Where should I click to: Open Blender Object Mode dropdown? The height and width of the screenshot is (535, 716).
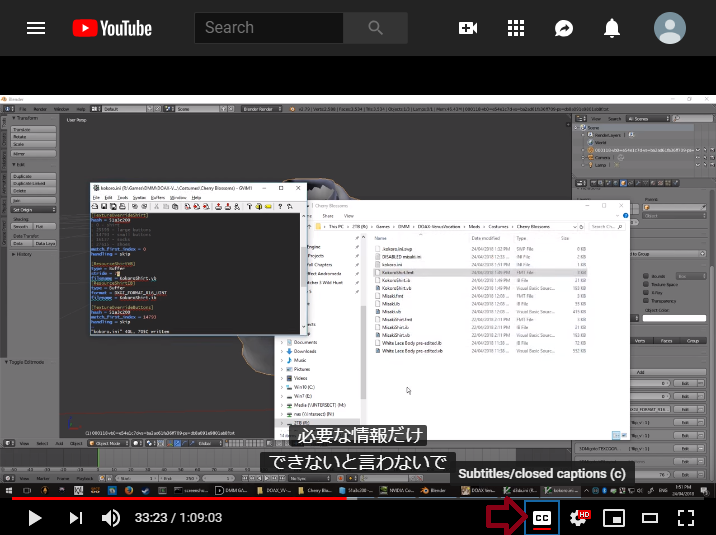click(x=109, y=443)
